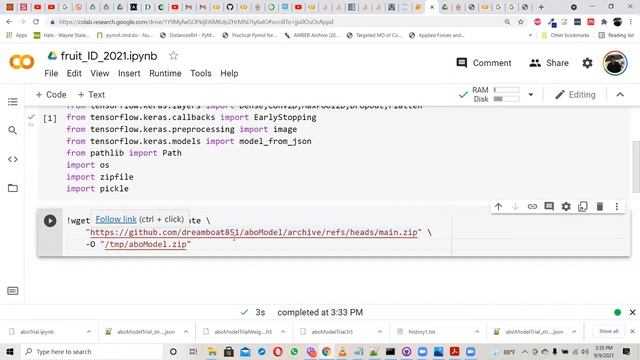
Task: Open File Explorer from the taskbar
Action: 212,351
